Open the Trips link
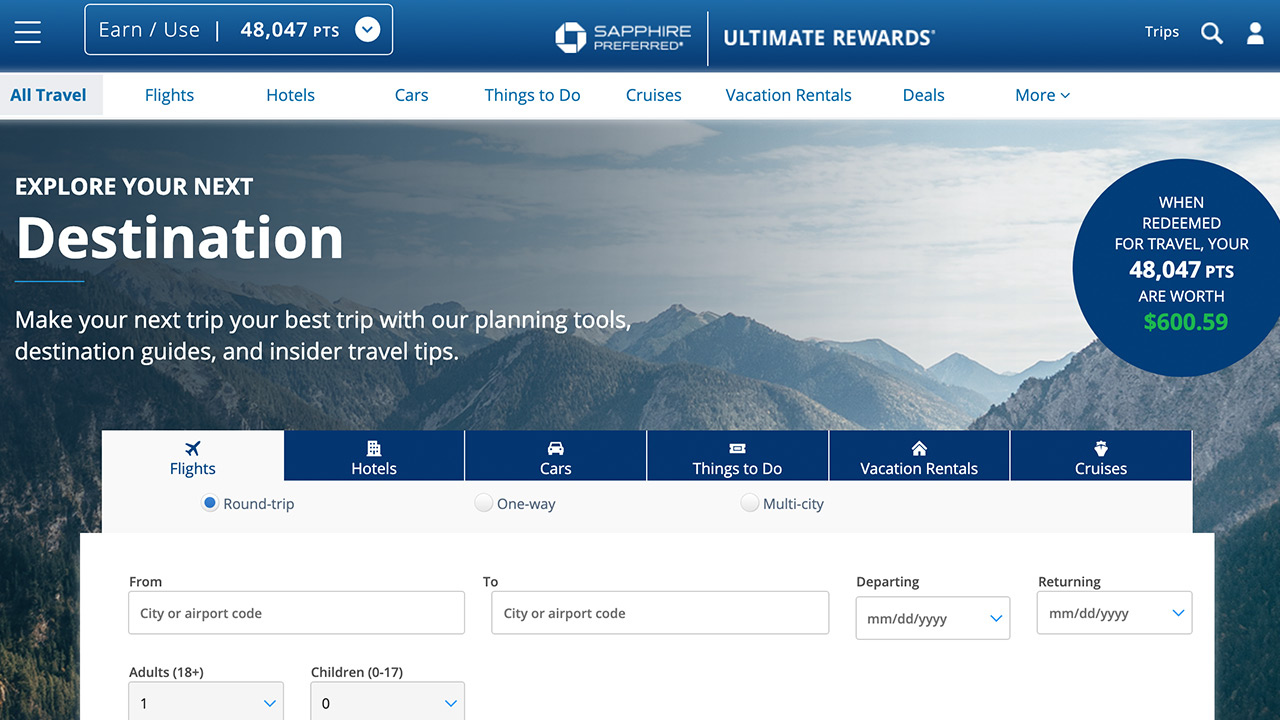Viewport: 1280px width, 720px height. pos(1161,32)
